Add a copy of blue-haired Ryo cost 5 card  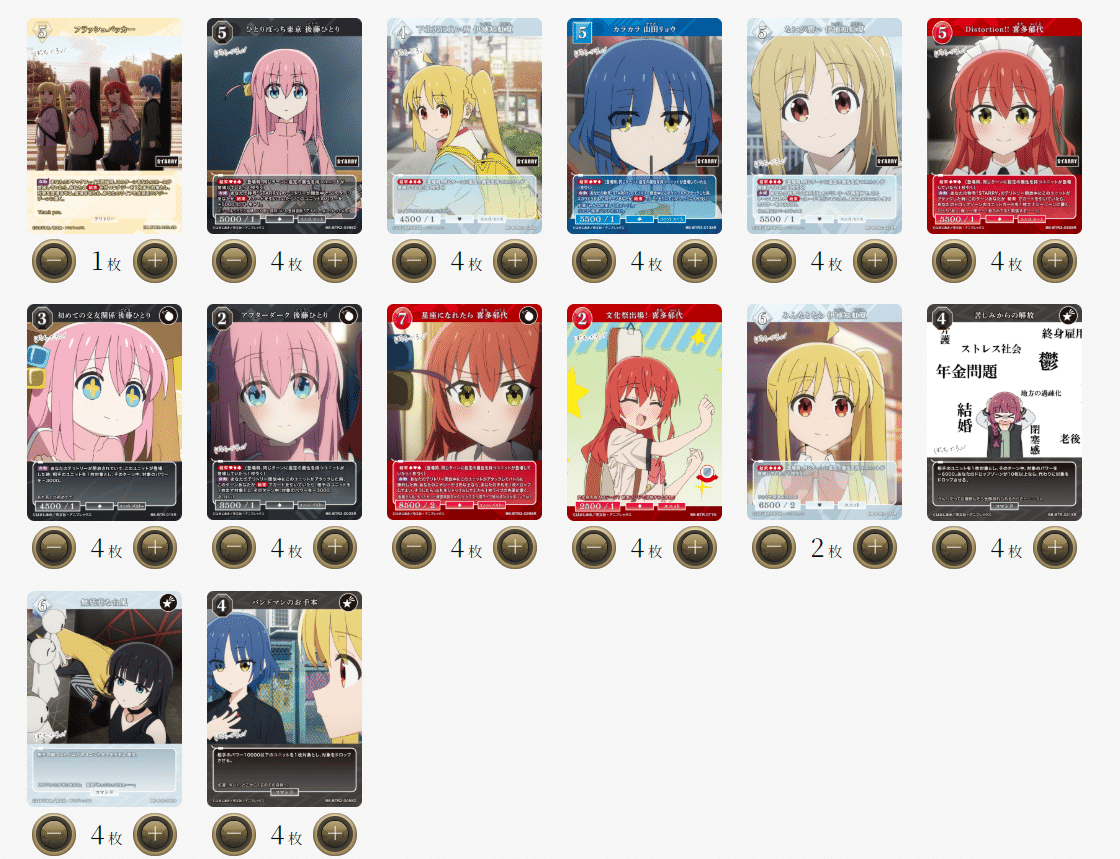(695, 261)
